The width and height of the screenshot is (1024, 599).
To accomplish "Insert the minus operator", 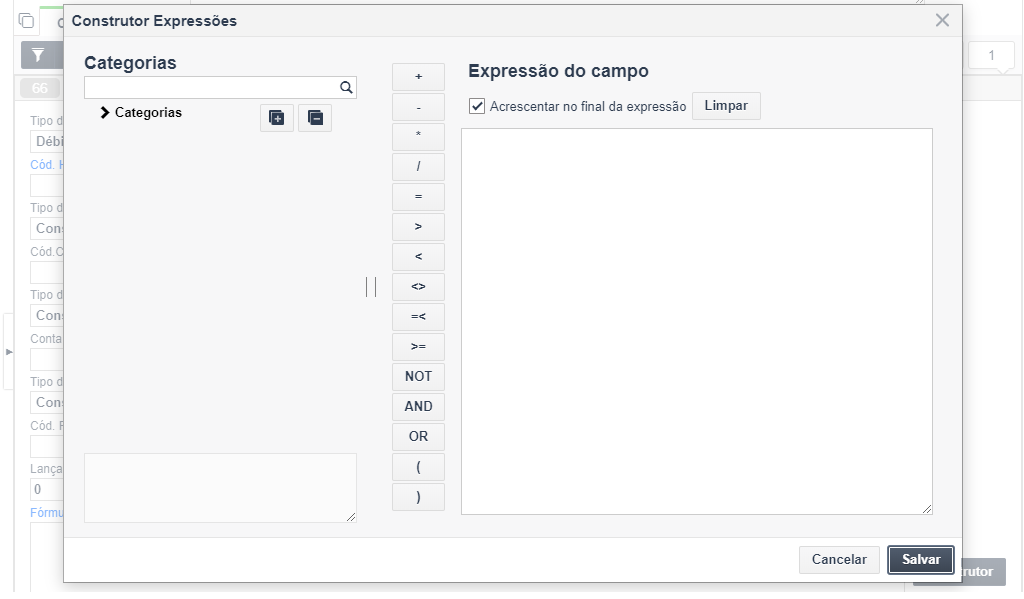I will (419, 107).
